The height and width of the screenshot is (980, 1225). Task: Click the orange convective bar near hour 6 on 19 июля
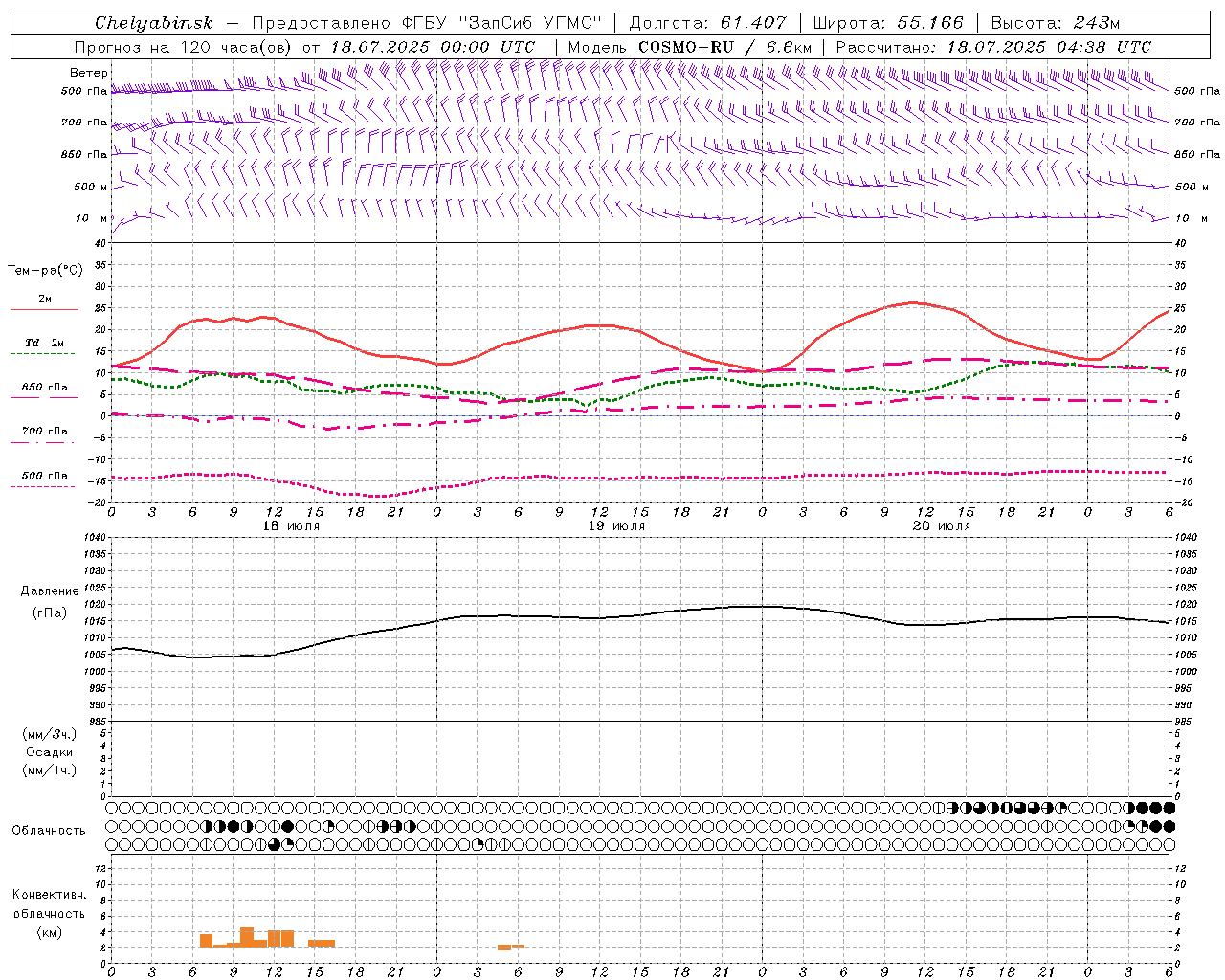click(x=518, y=947)
